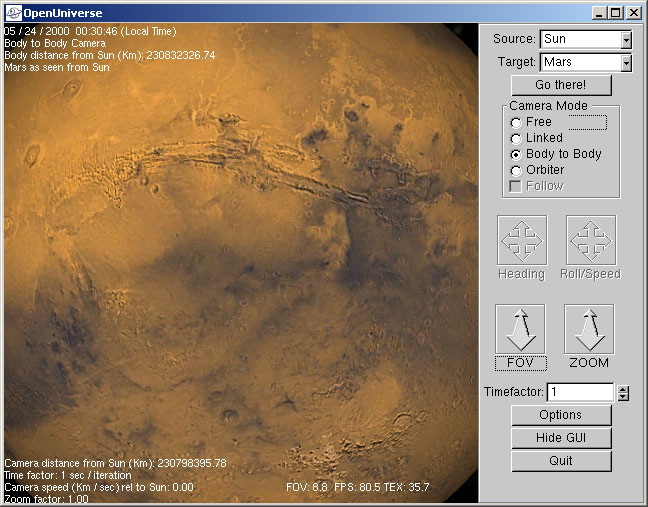Screen dimensions: 648x507
Task: Click the Roll/Speed directional arrows control
Action: (591, 240)
